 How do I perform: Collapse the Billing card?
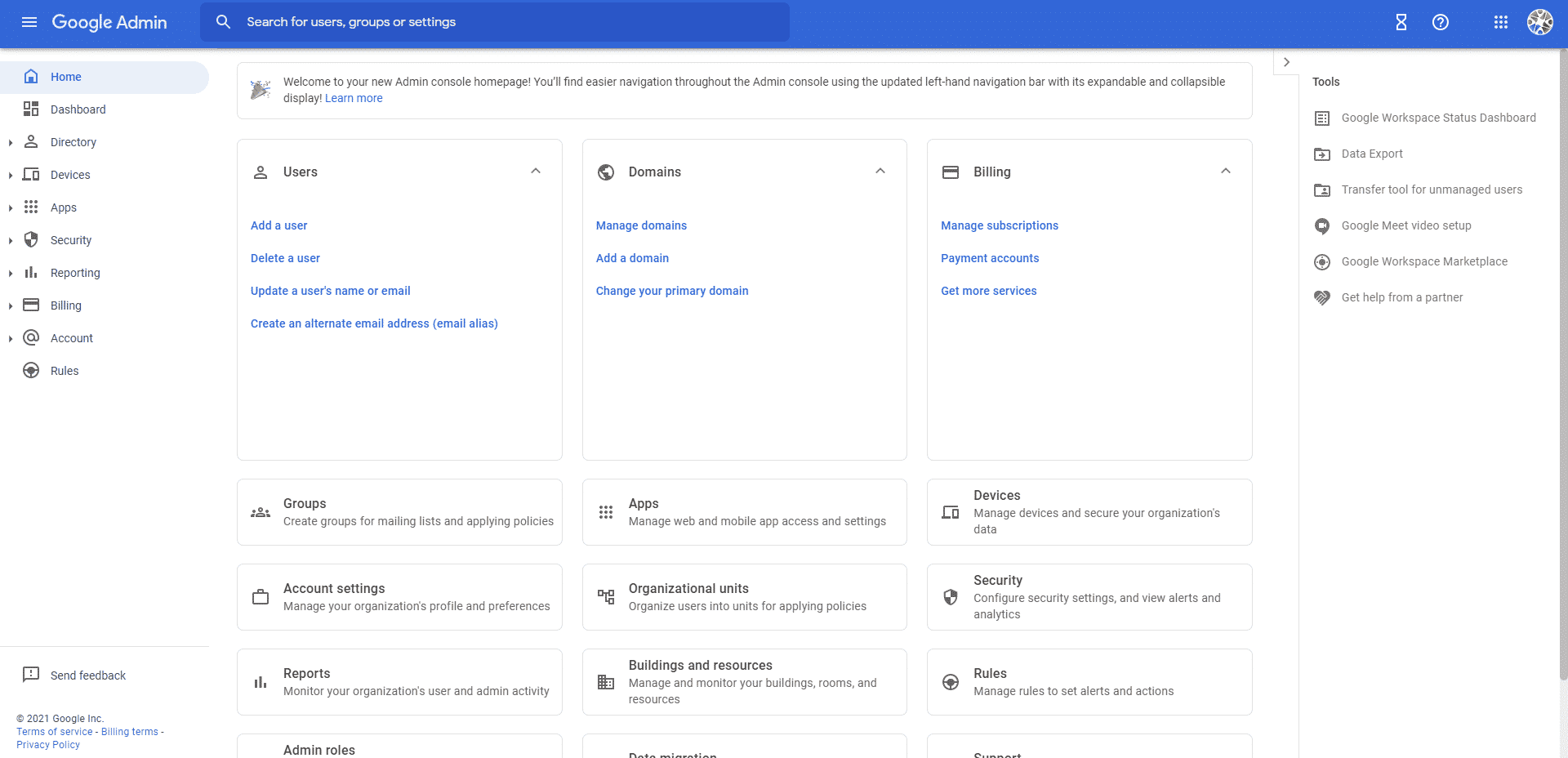coord(1226,171)
